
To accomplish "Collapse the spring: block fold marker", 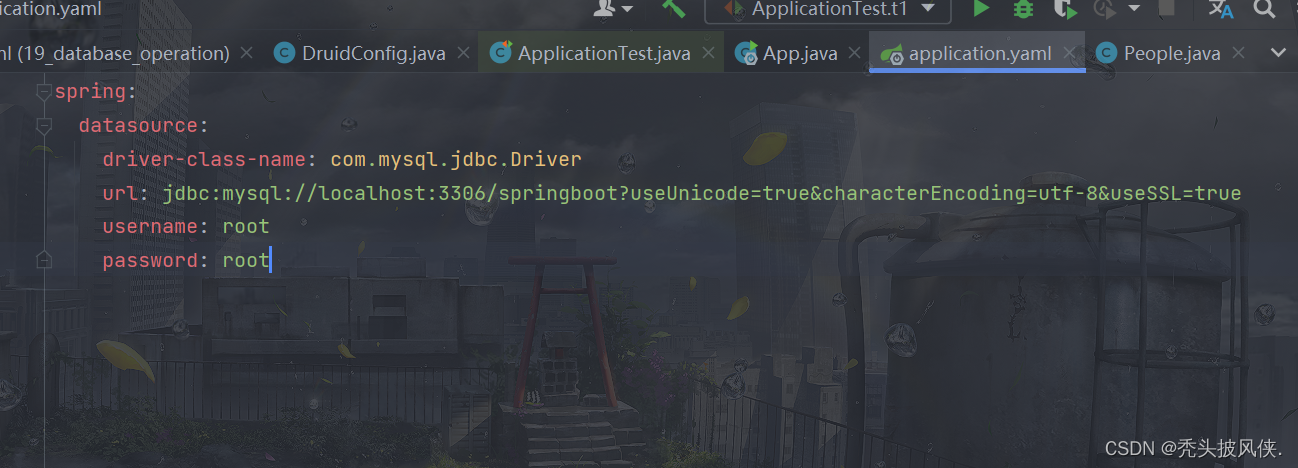I will (x=43, y=92).
